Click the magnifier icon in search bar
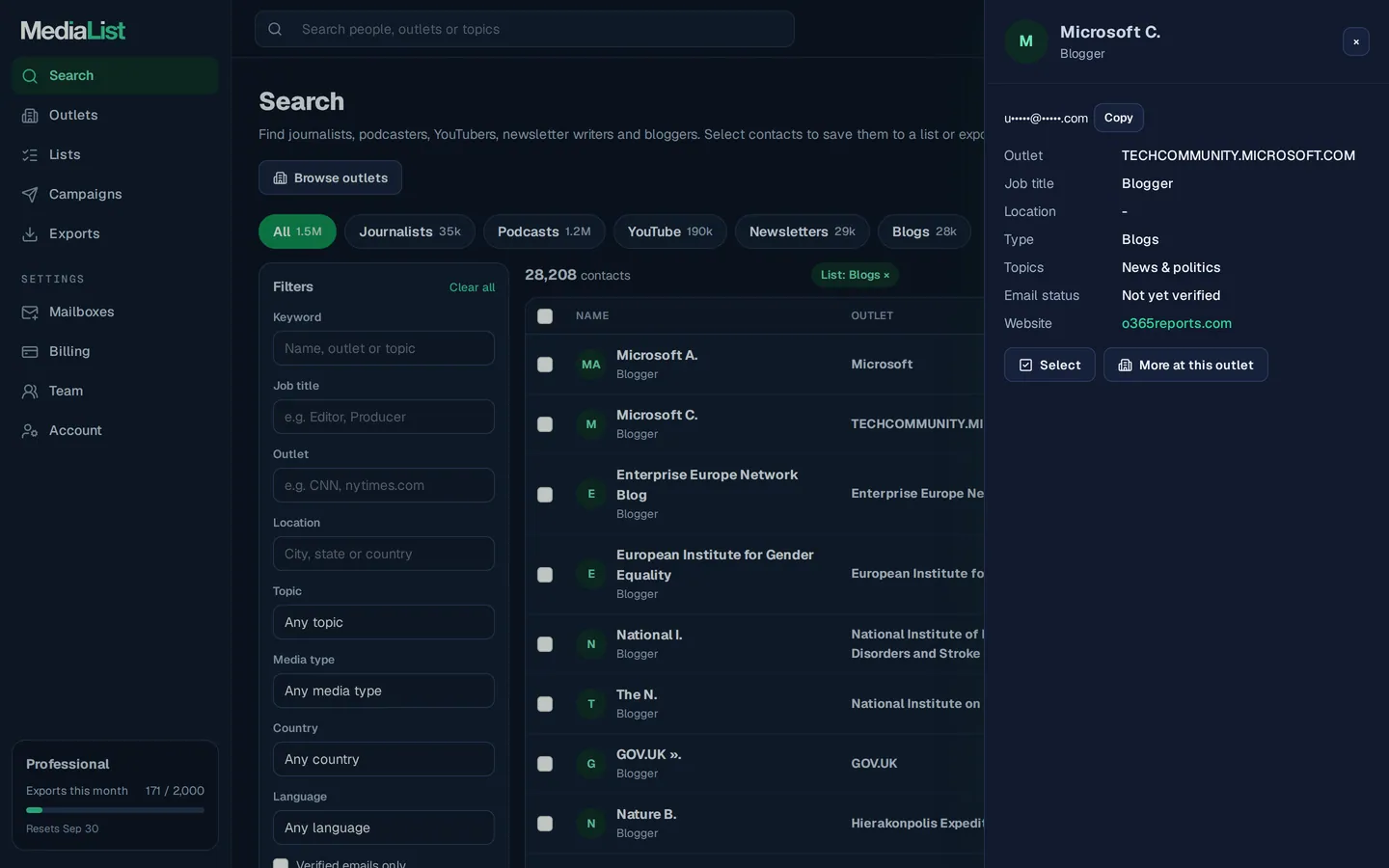1389x868 pixels. pos(275,29)
